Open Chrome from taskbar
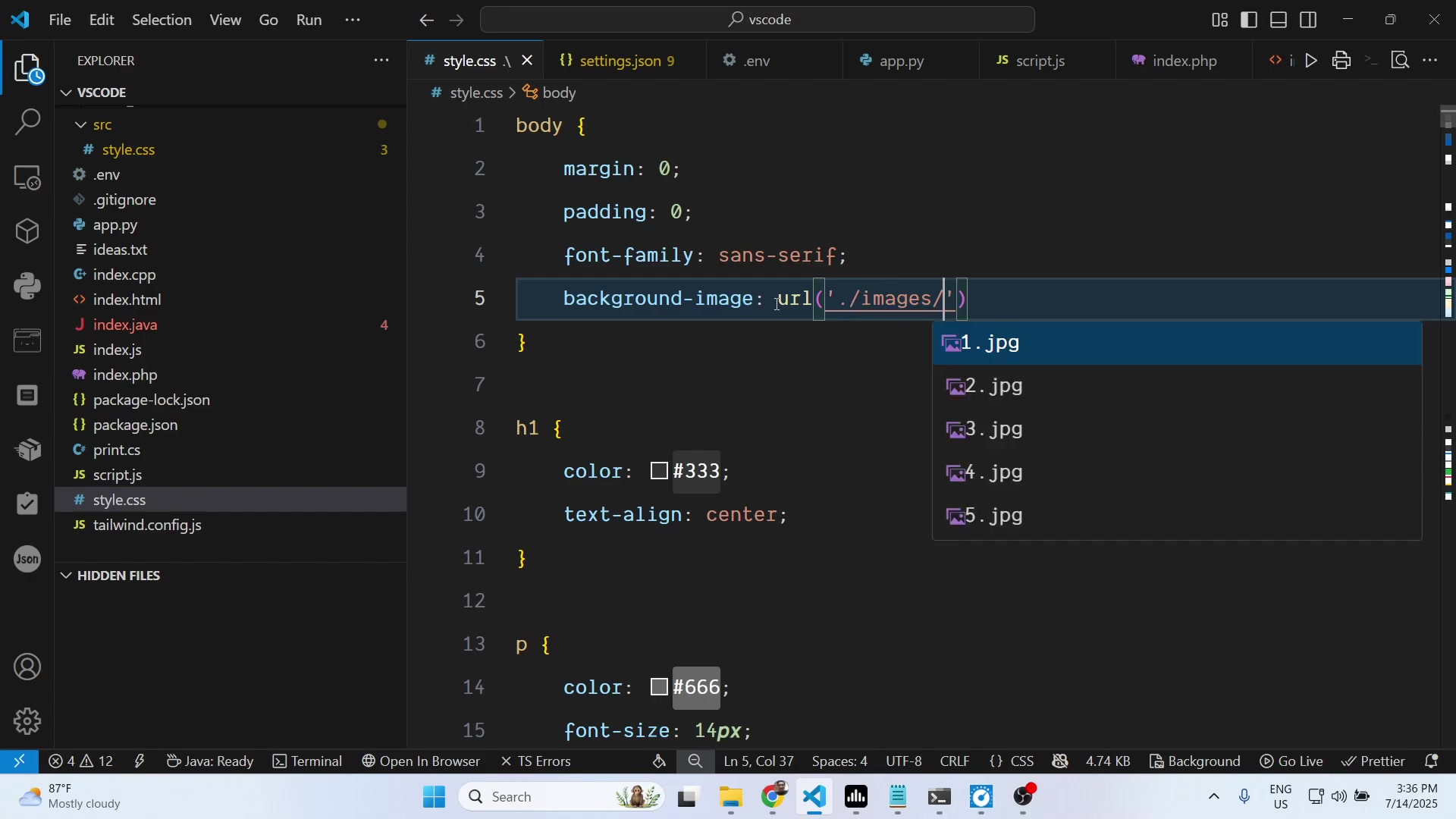 [x=773, y=798]
